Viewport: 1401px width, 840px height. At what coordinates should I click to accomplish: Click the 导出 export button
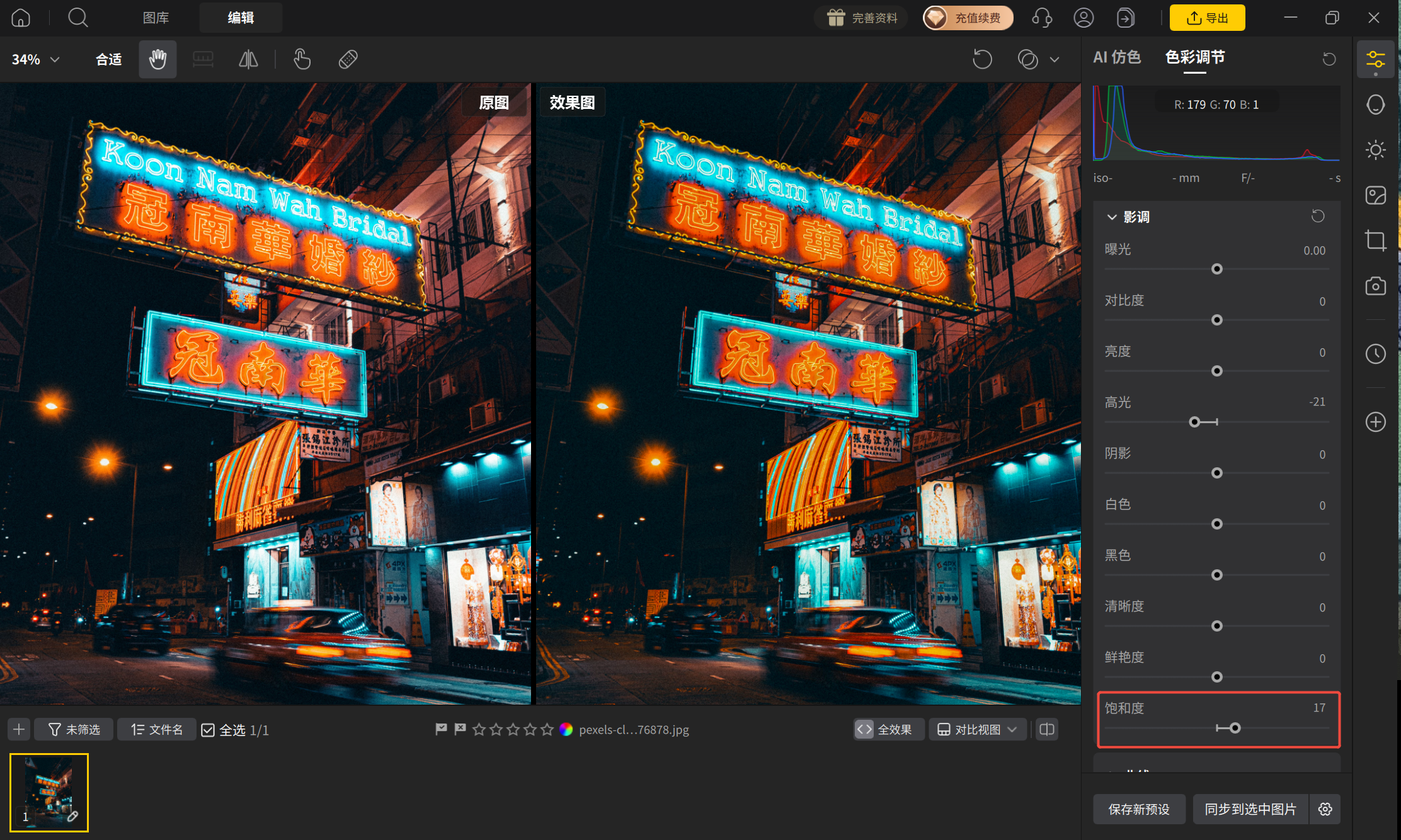pyautogui.click(x=1207, y=18)
